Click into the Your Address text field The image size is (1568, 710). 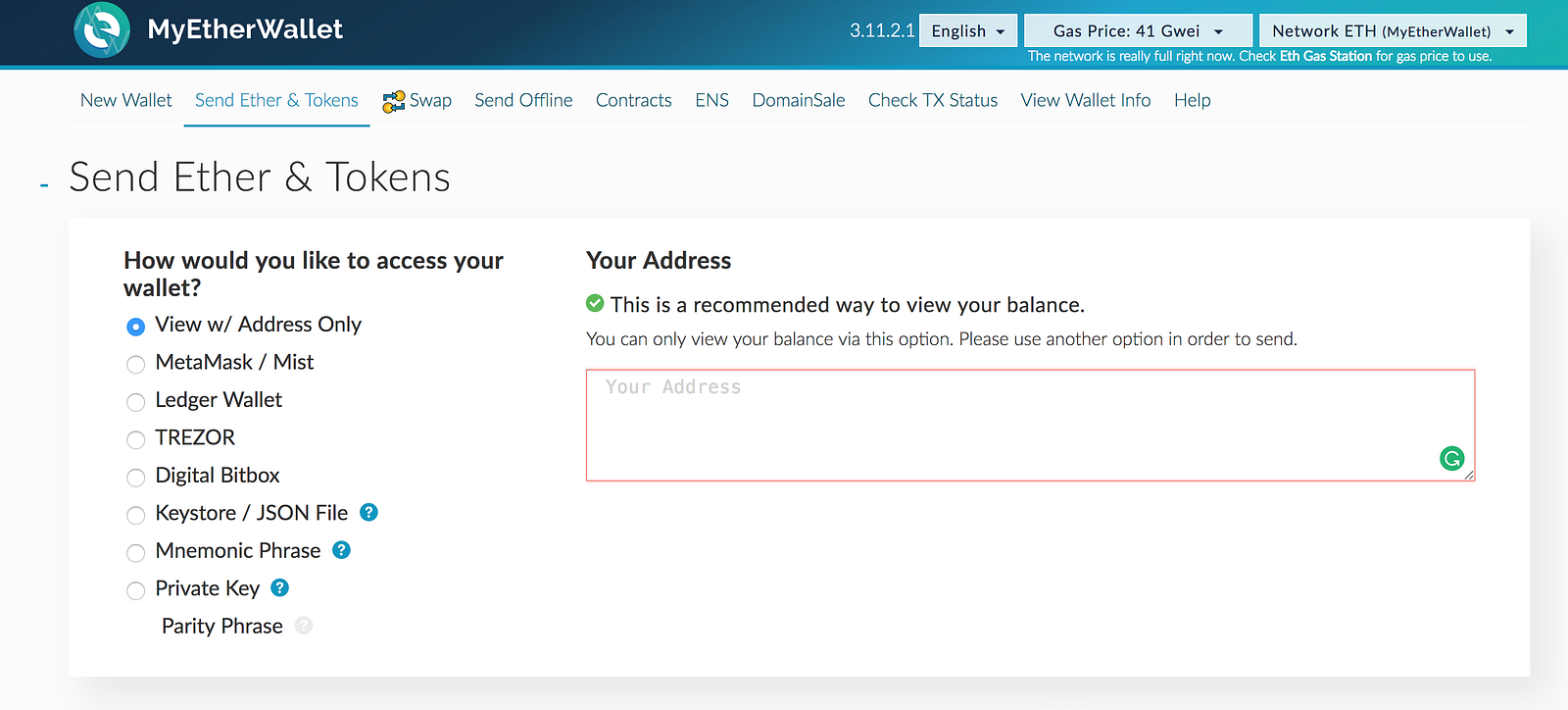(1030, 425)
